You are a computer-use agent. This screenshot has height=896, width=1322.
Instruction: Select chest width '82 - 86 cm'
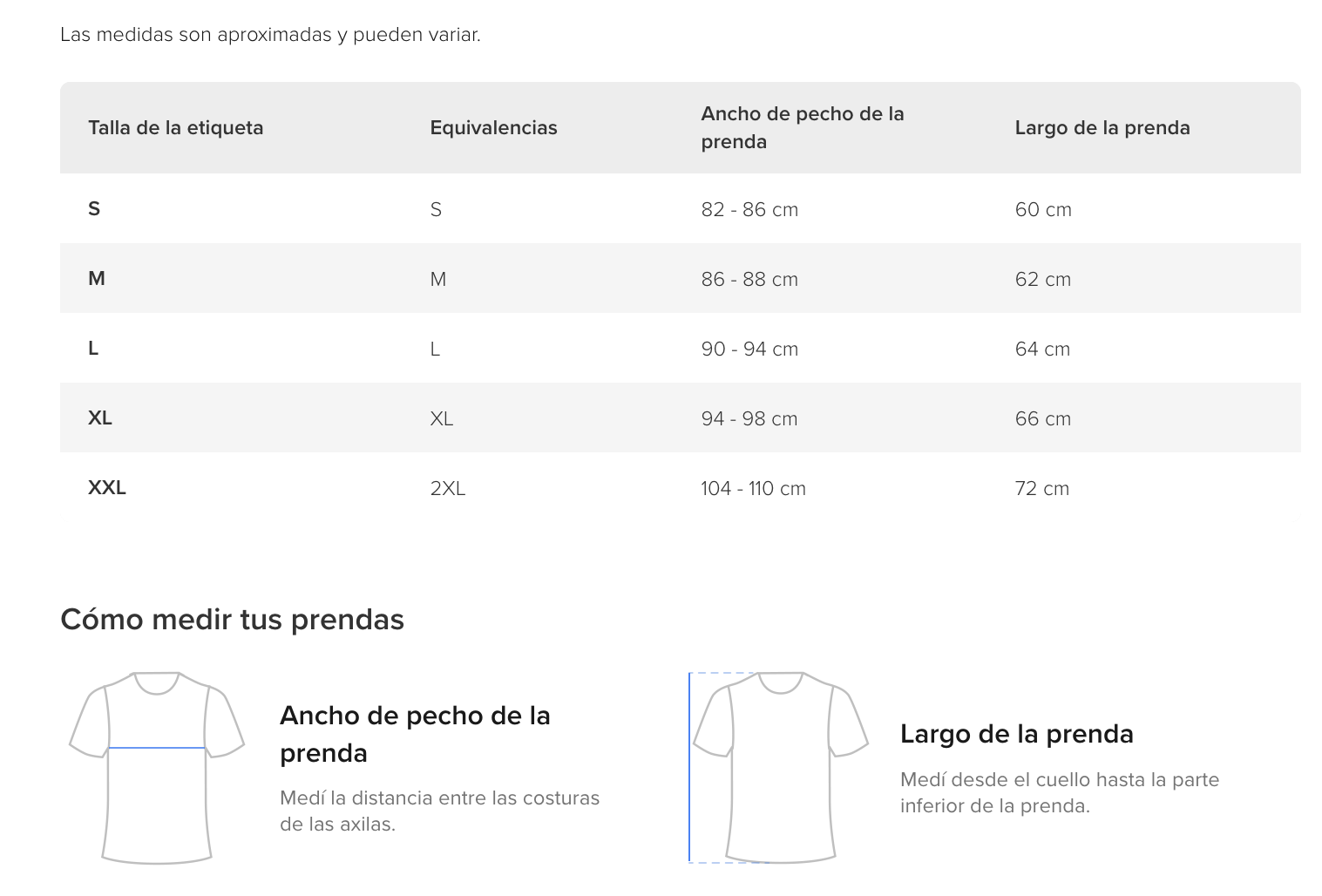pyautogui.click(x=749, y=210)
